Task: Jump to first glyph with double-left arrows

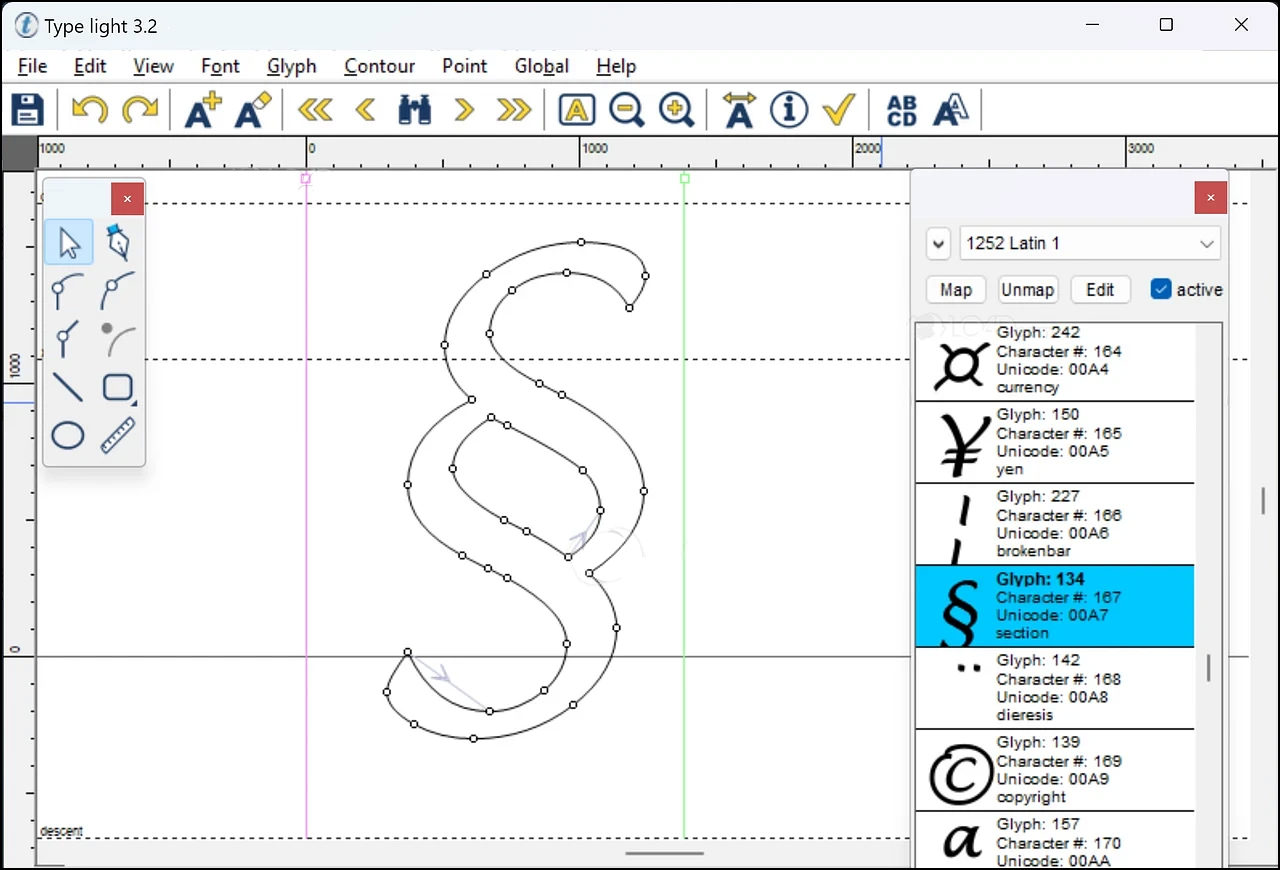Action: pos(315,109)
